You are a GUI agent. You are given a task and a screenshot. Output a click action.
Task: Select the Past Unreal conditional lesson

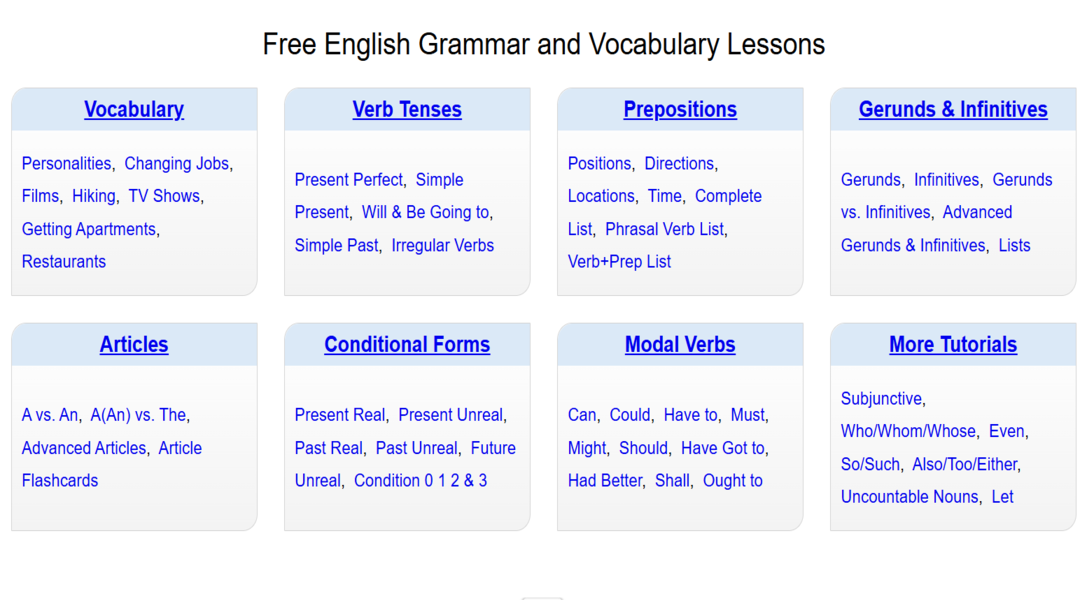pyautogui.click(x=417, y=448)
